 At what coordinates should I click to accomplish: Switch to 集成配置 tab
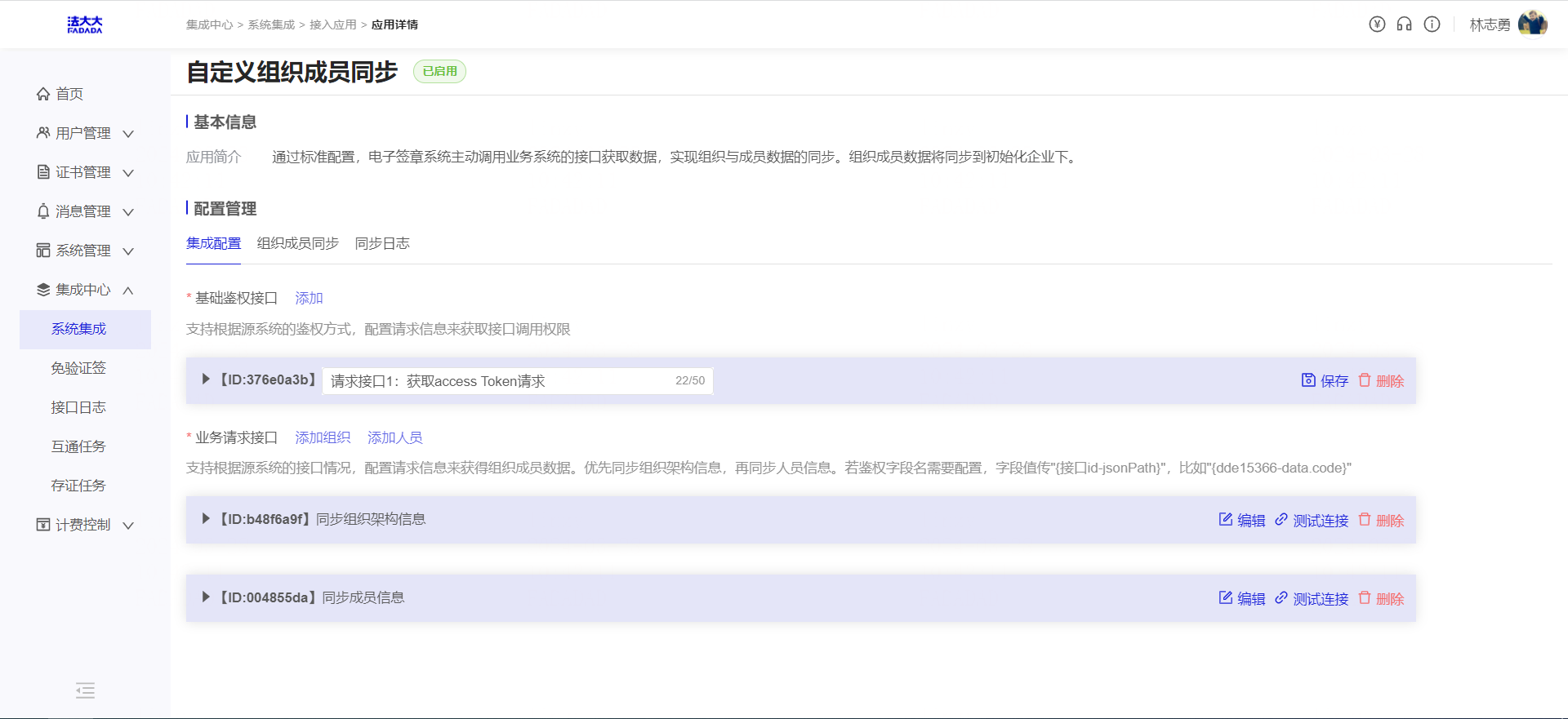(x=213, y=243)
